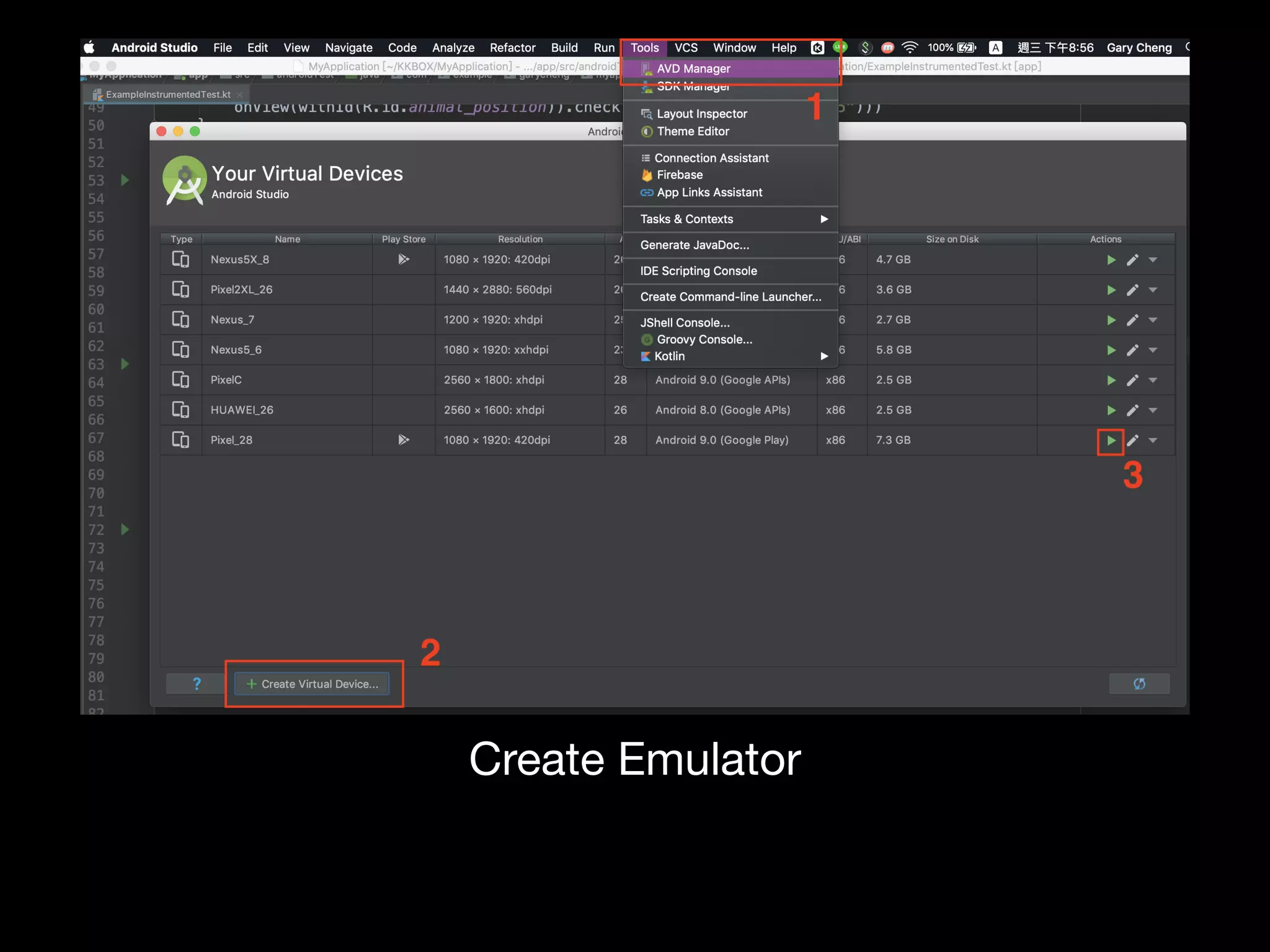Select the Pixel_28 device name cell

287,440
